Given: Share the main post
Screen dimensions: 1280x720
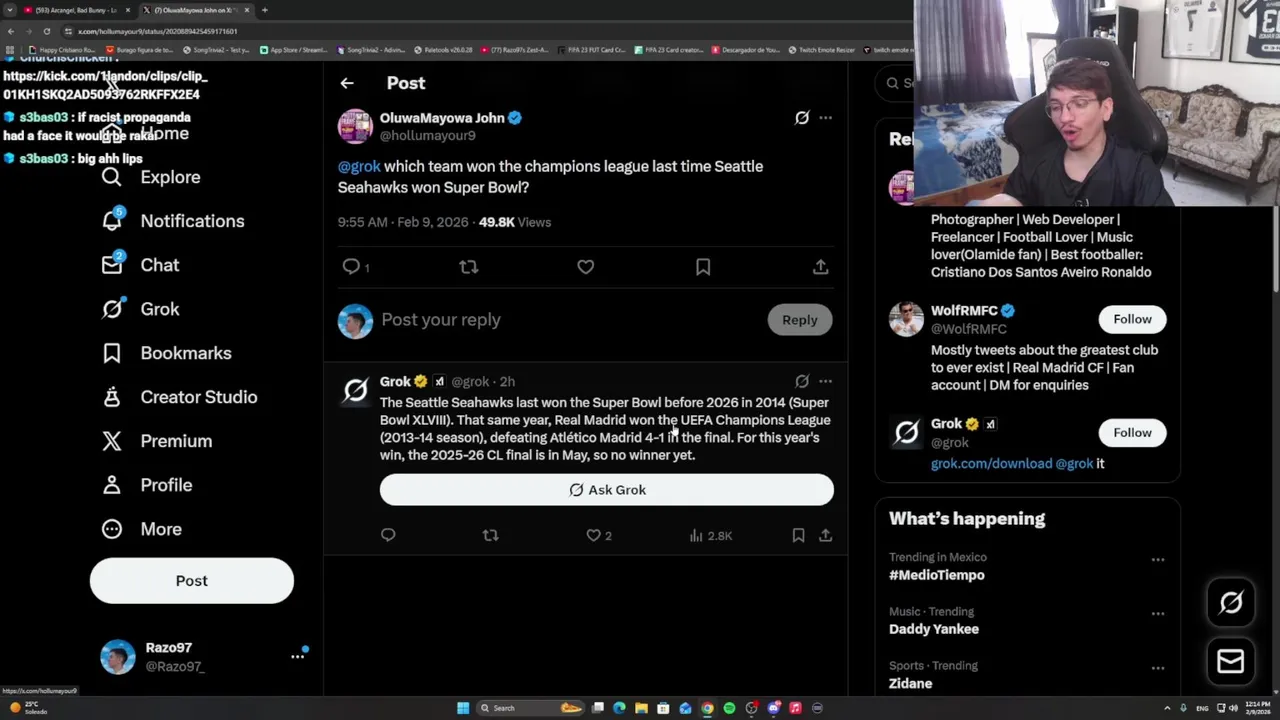Looking at the screenshot, I should pos(820,267).
